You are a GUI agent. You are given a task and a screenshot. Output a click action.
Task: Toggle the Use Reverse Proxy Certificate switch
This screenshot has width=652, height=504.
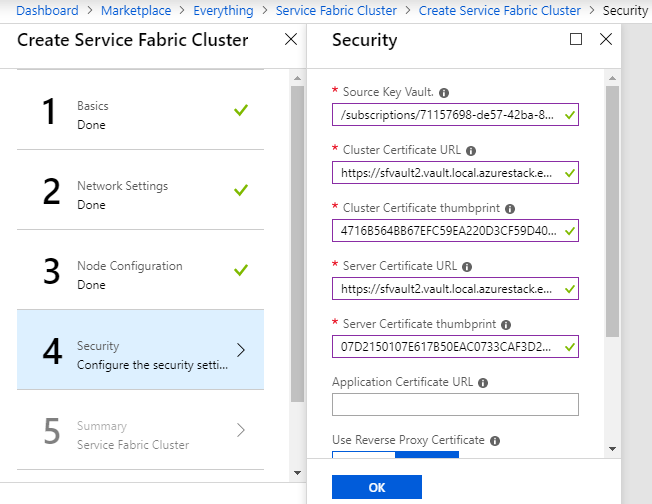[x=395, y=457]
